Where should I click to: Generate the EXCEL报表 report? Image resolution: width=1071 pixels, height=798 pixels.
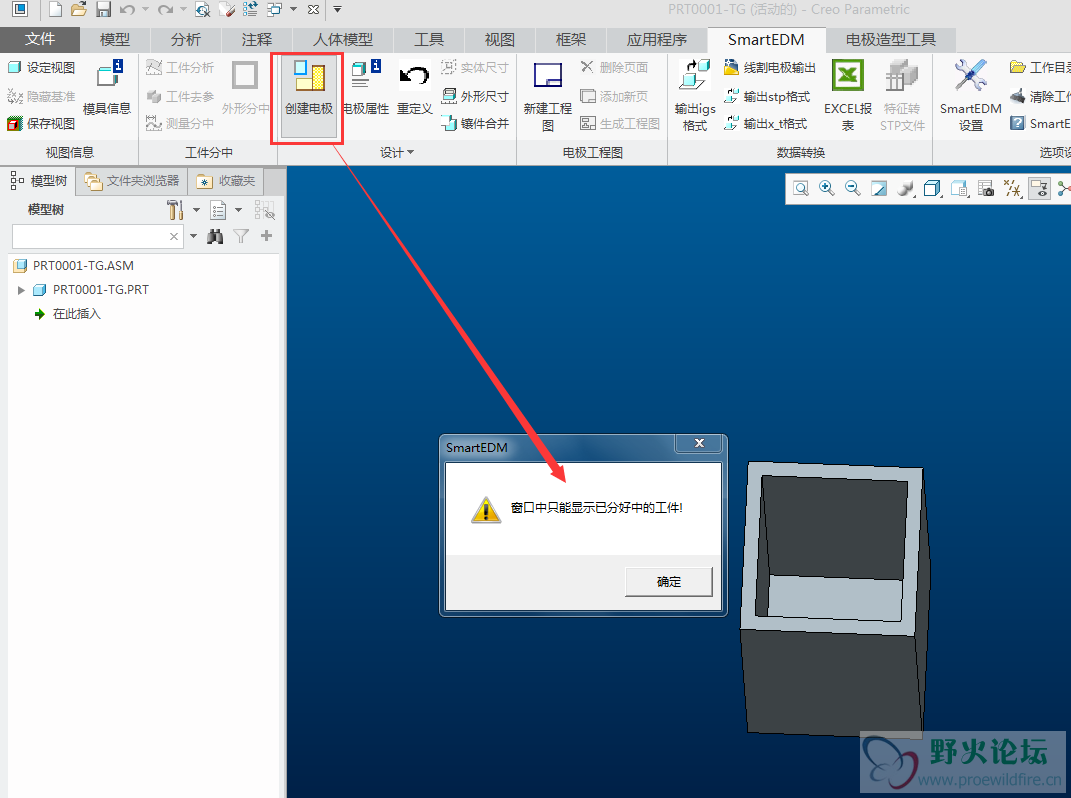[848, 96]
